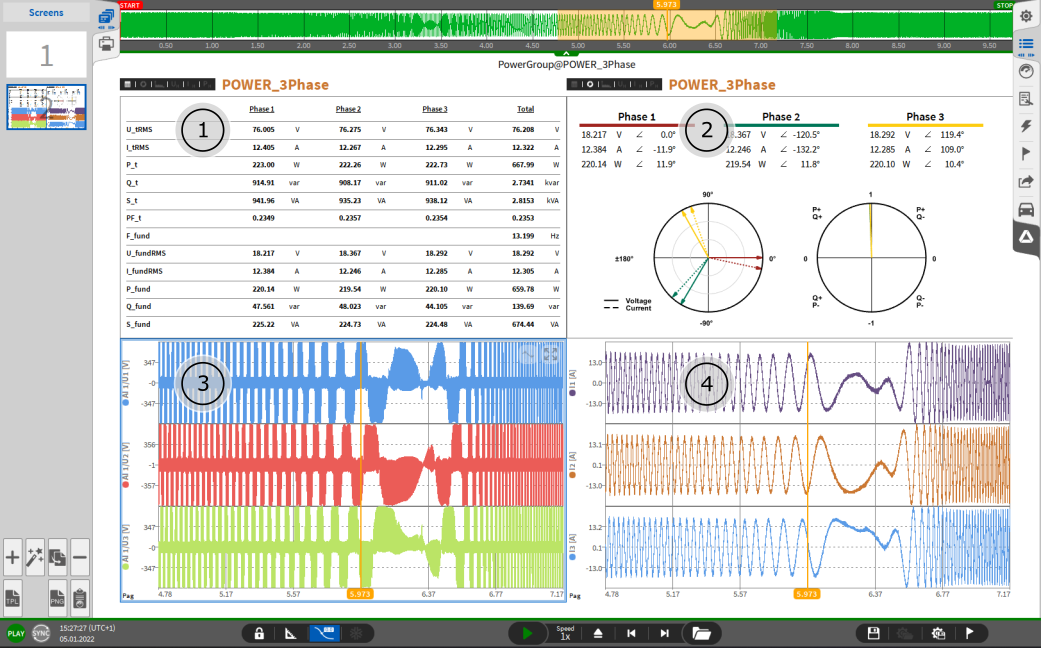Start playback with green play button
This screenshot has height=648, width=1041.
click(527, 633)
